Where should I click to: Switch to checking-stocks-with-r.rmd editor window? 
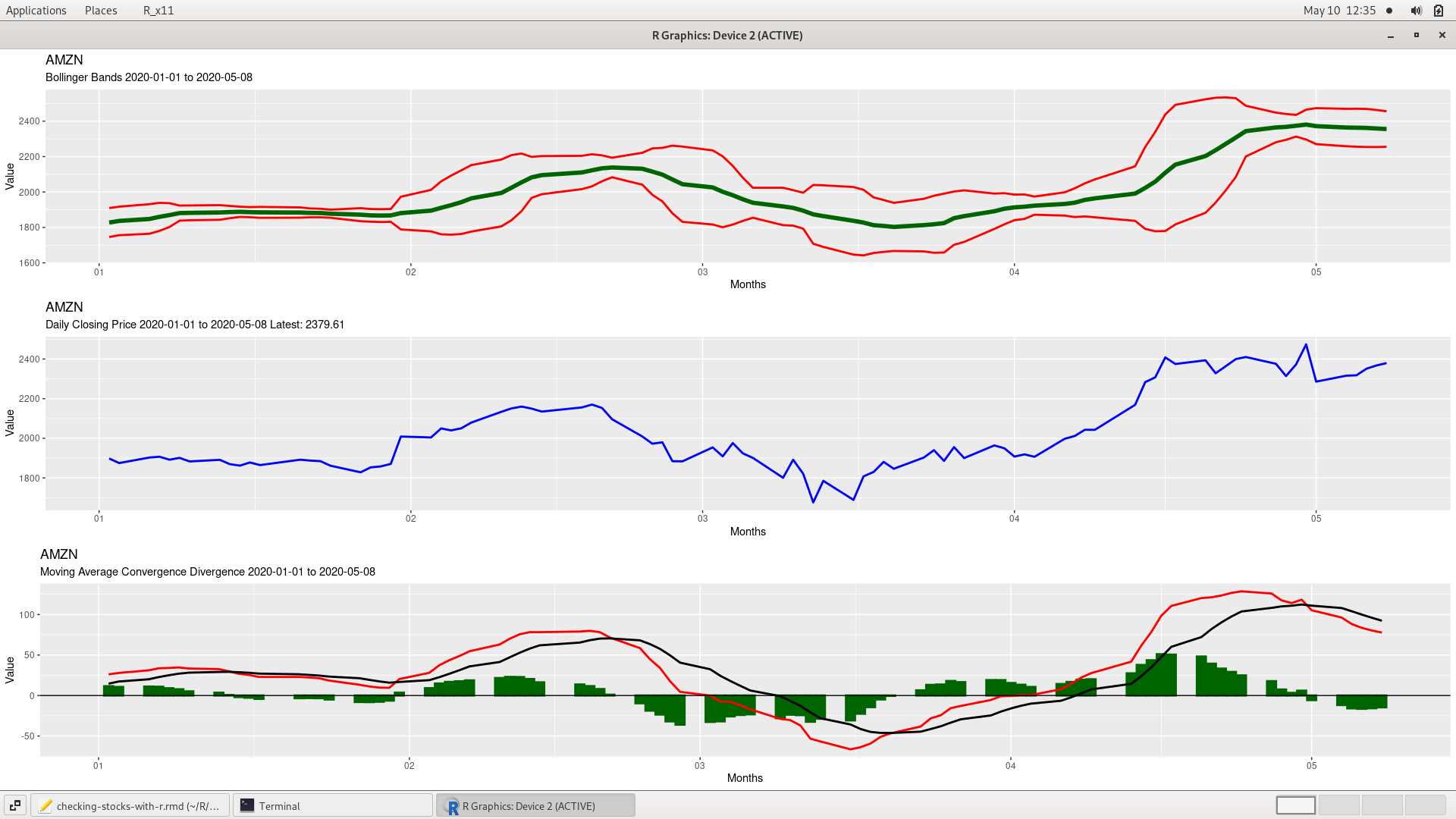[130, 805]
